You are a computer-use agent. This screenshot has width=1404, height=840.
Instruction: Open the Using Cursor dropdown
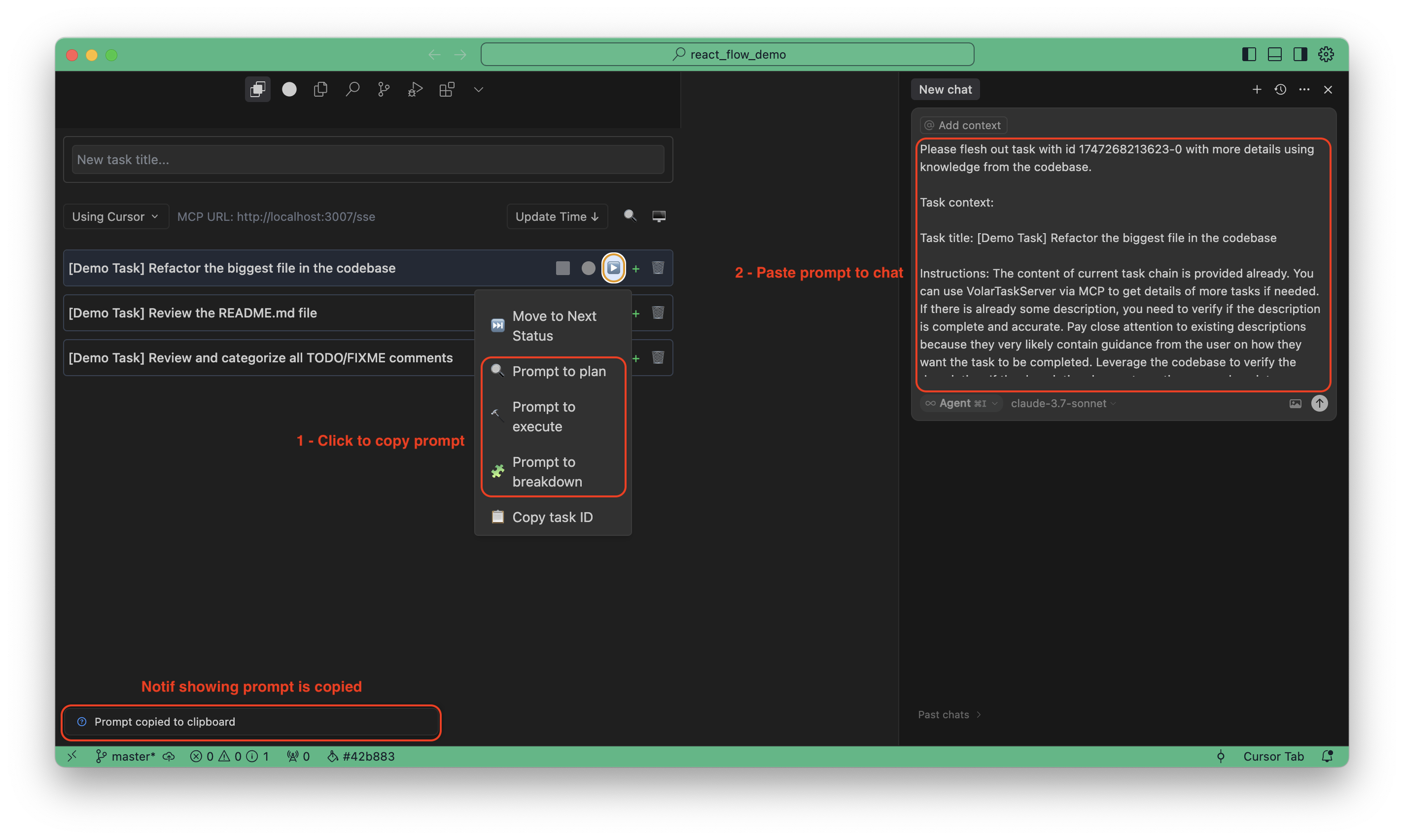coord(115,217)
